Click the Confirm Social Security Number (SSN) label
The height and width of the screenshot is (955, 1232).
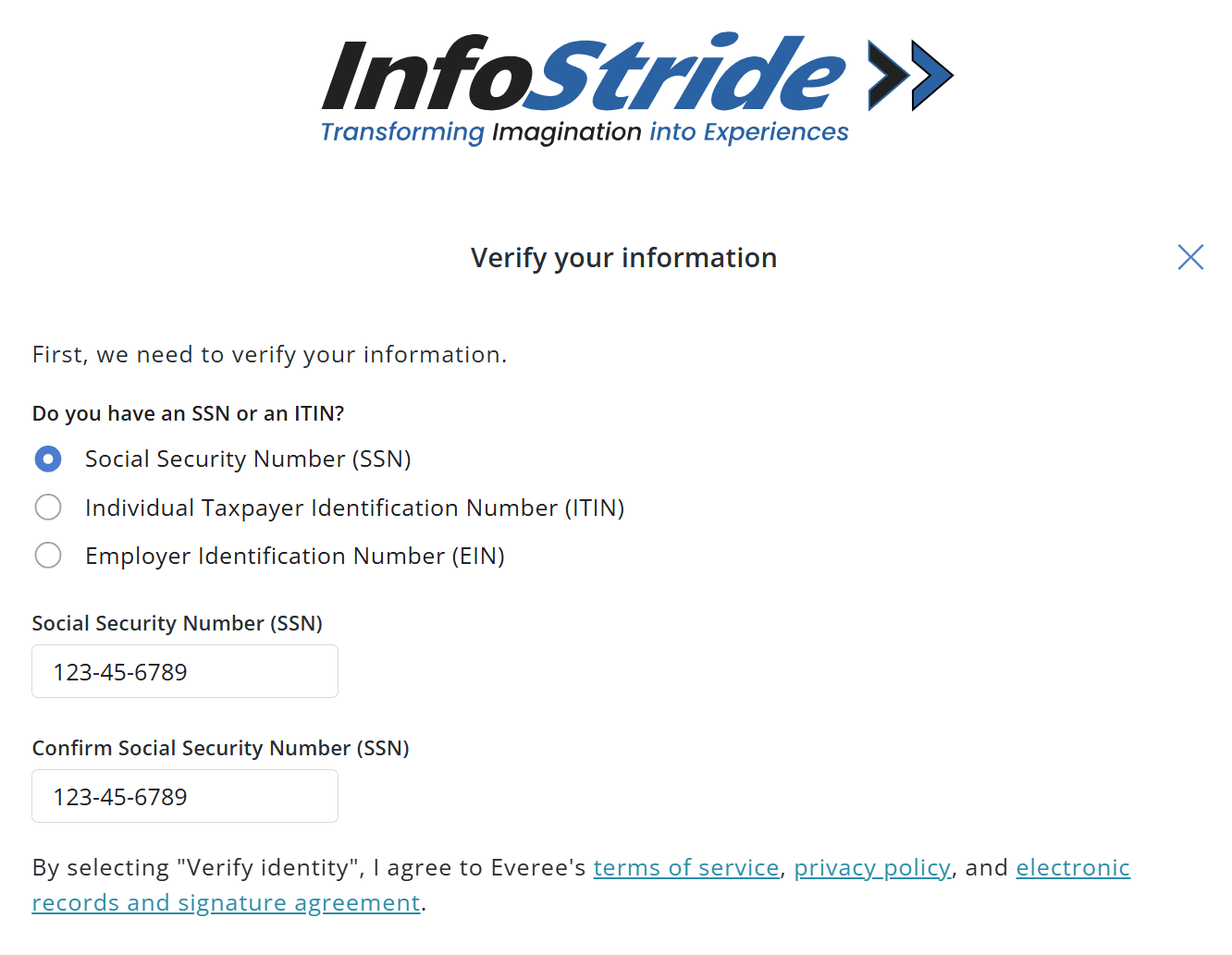pyautogui.click(x=220, y=748)
